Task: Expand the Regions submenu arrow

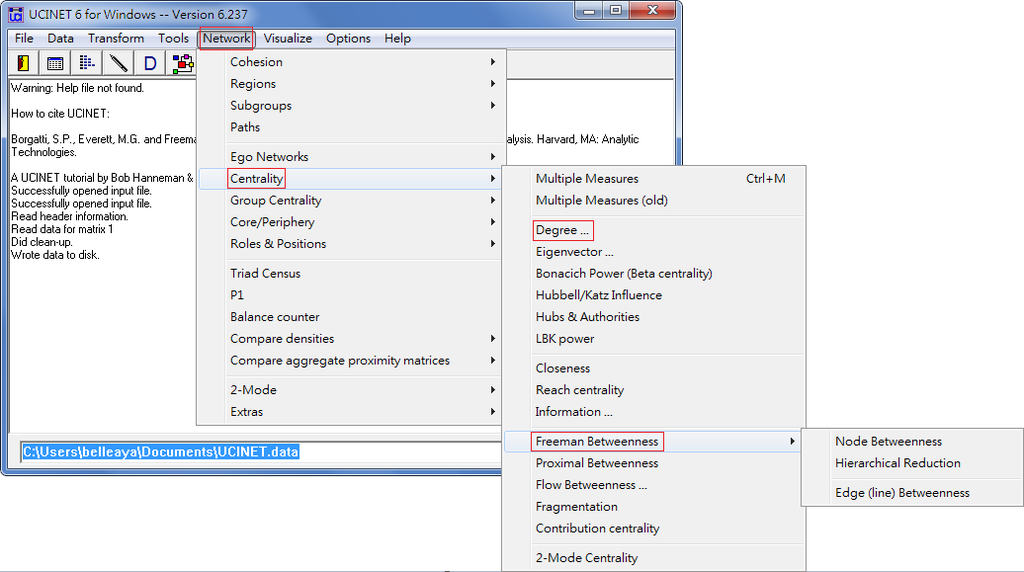Action: pos(493,84)
